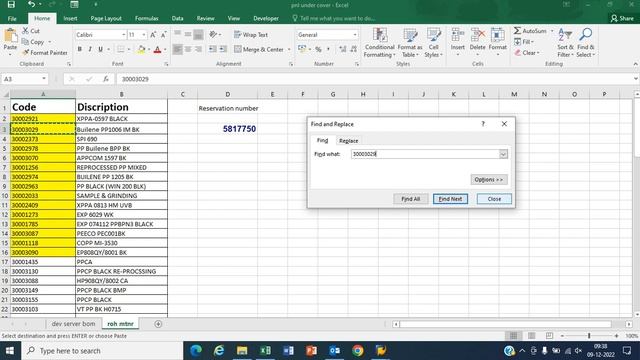Viewport: 640px width, 360px height.
Task: Click Name Box showing A3
Action: click(24, 79)
